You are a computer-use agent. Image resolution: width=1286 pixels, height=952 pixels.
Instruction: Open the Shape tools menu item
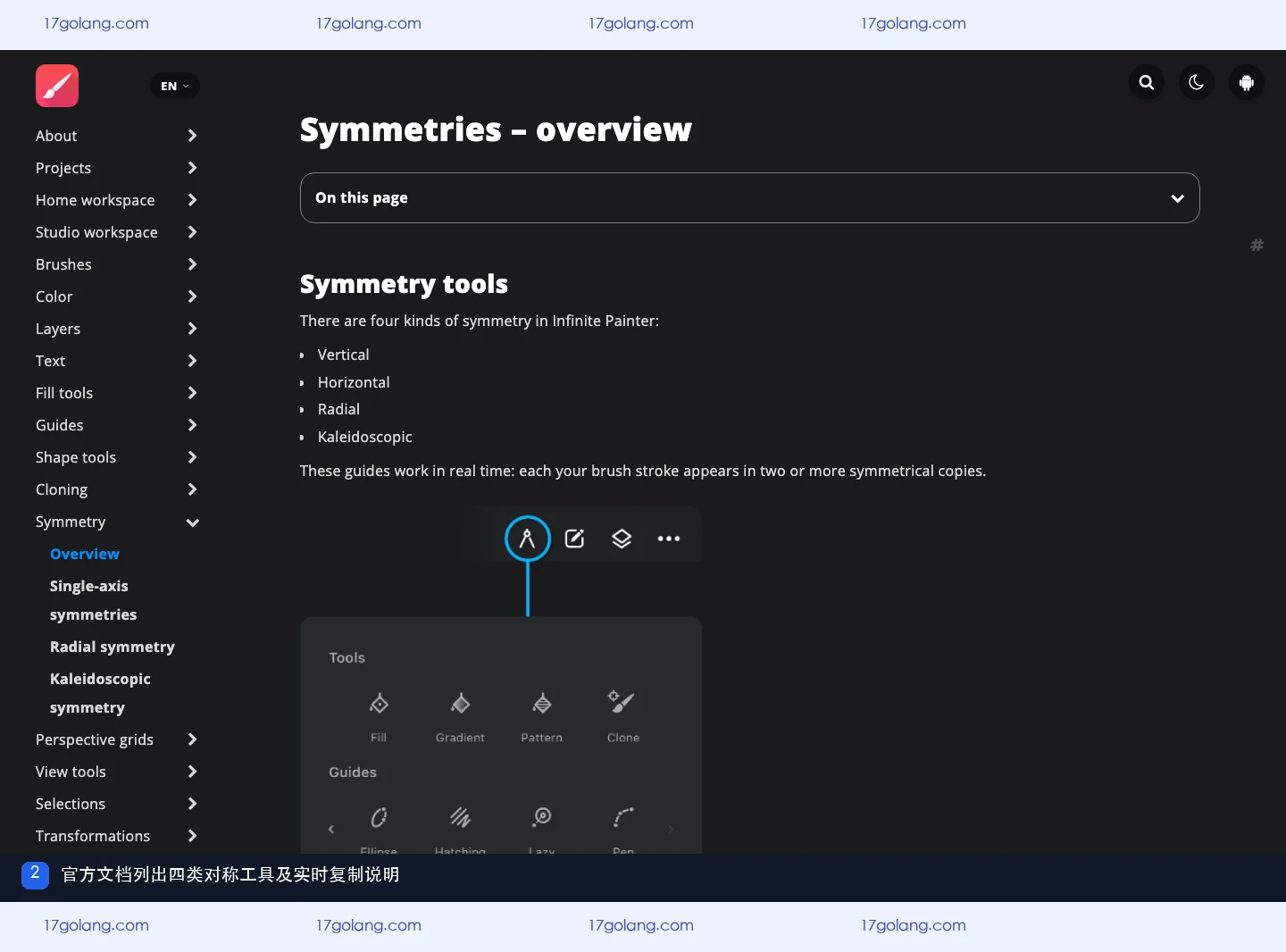pos(76,457)
